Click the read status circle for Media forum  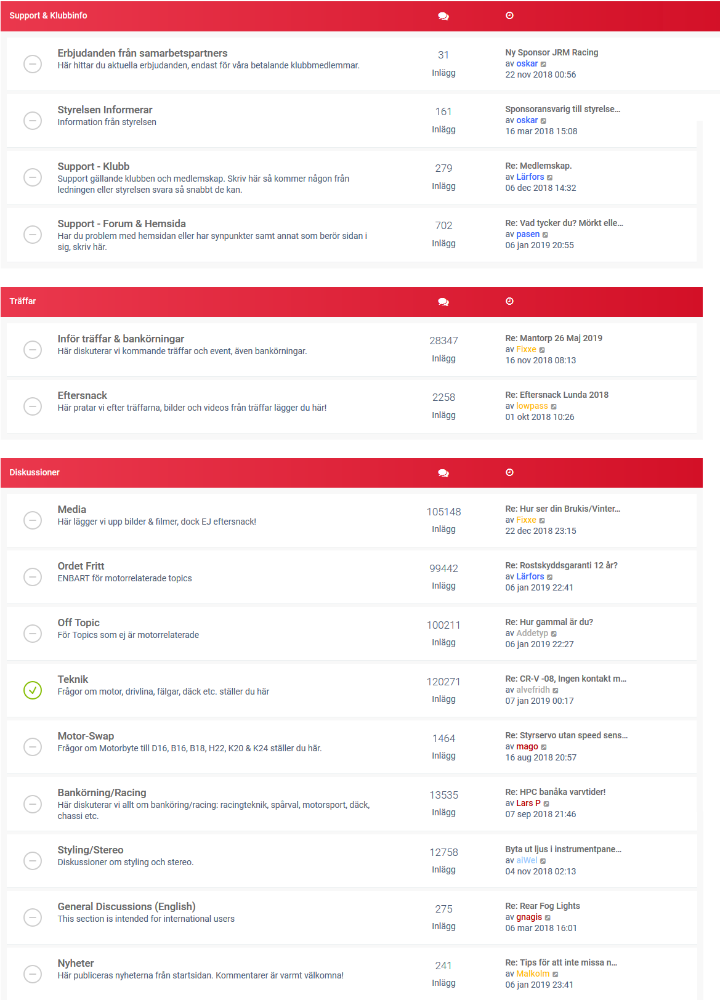click(x=33, y=520)
